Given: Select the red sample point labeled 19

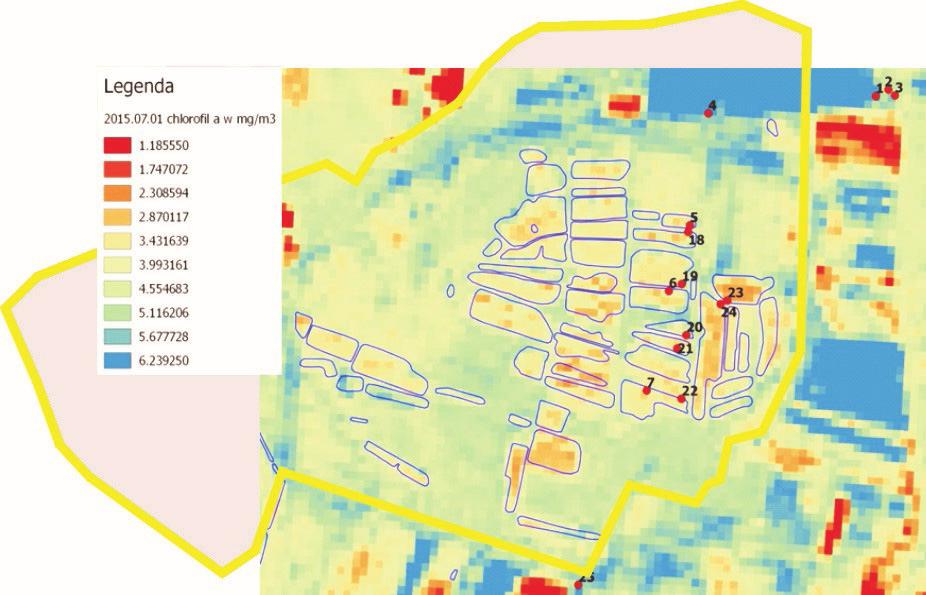Looking at the screenshot, I should point(682,284).
